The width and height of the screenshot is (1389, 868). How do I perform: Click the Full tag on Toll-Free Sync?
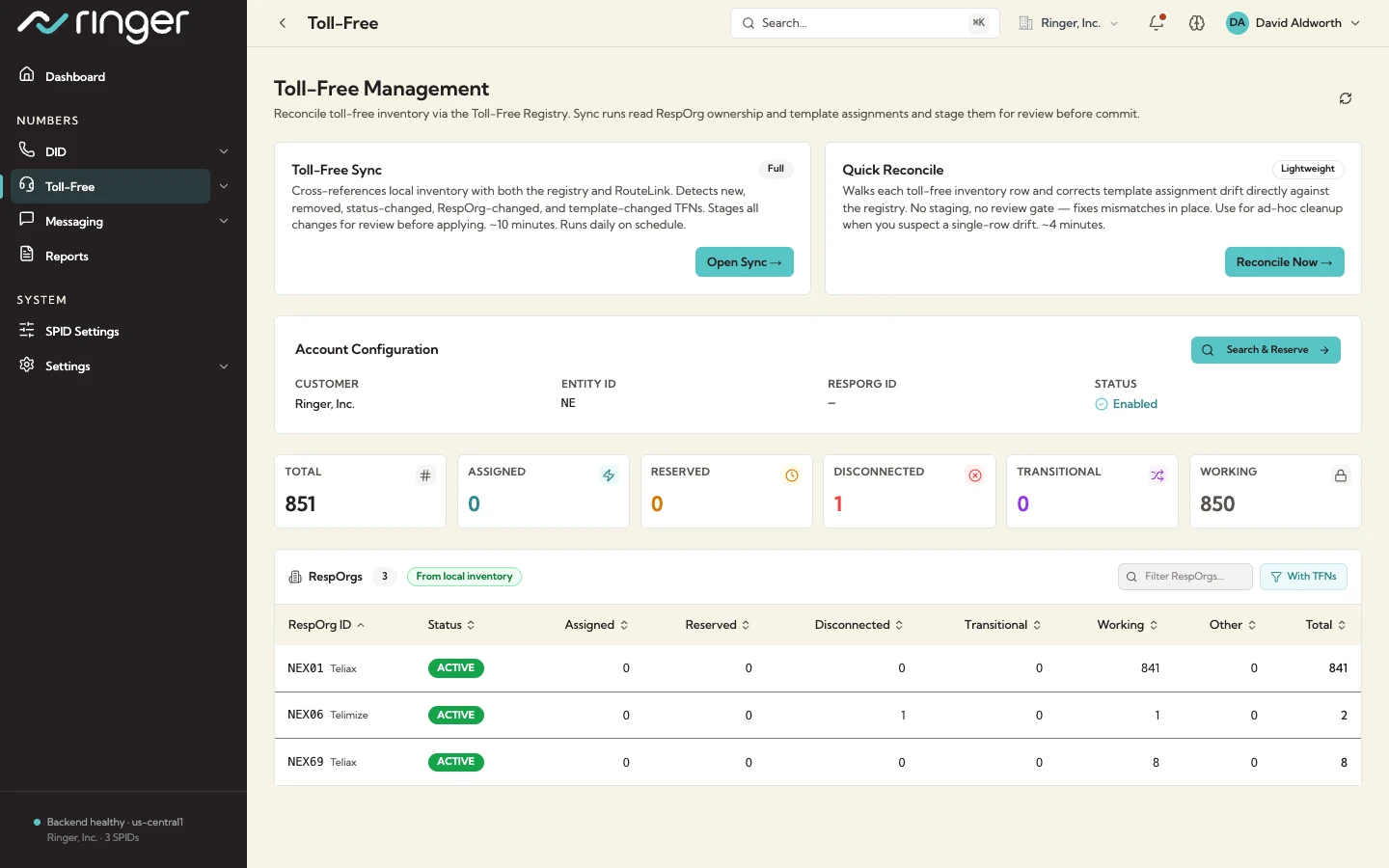point(776,169)
